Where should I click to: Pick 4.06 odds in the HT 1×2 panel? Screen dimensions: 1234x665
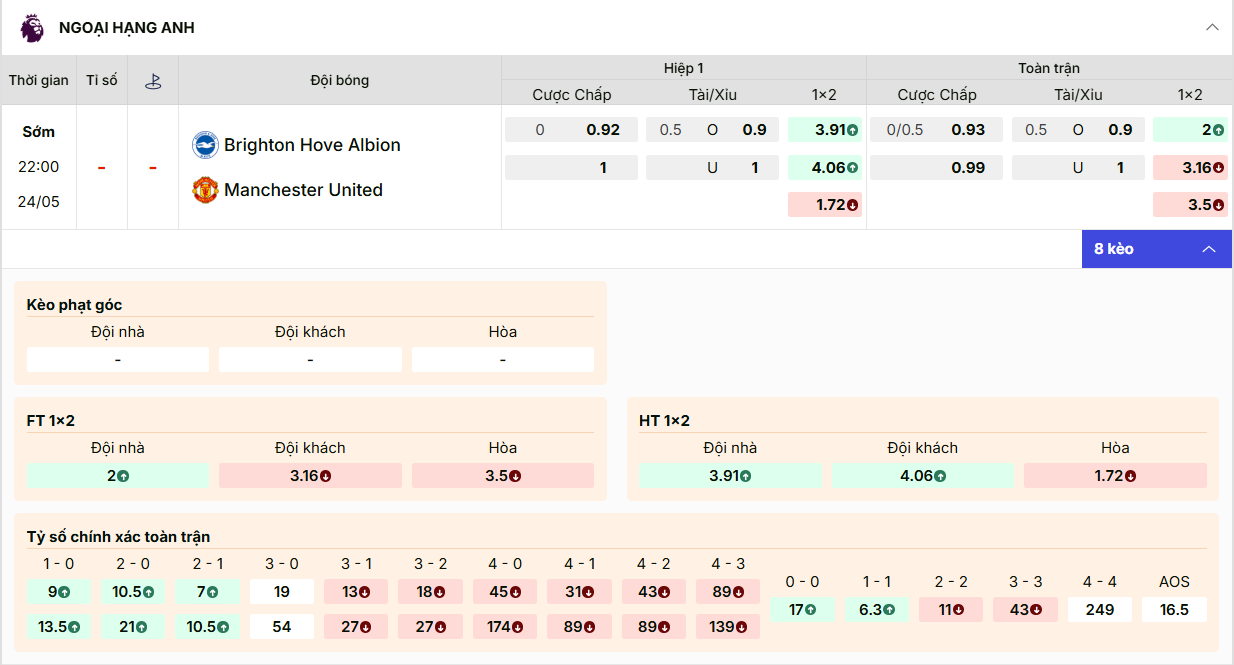[922, 476]
